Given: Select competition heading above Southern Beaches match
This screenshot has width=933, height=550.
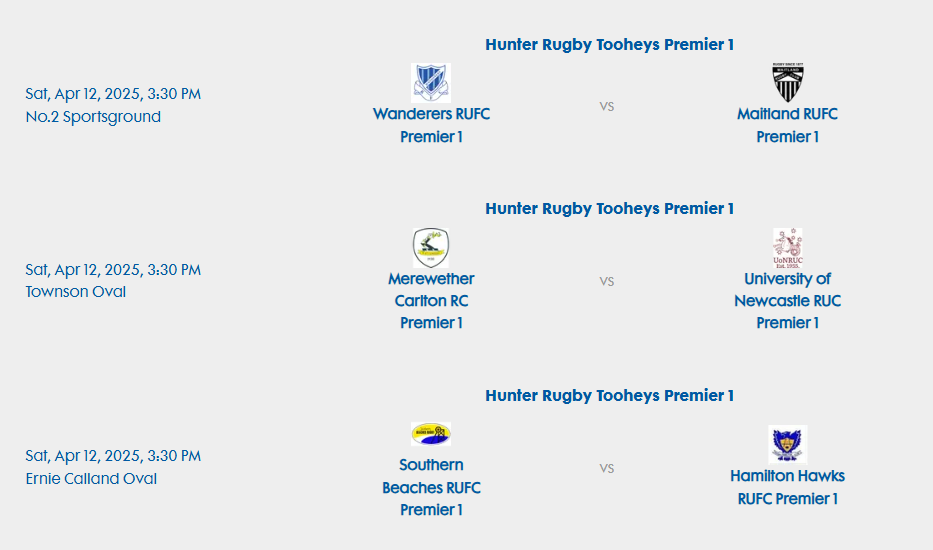Looking at the screenshot, I should click(x=609, y=396).
